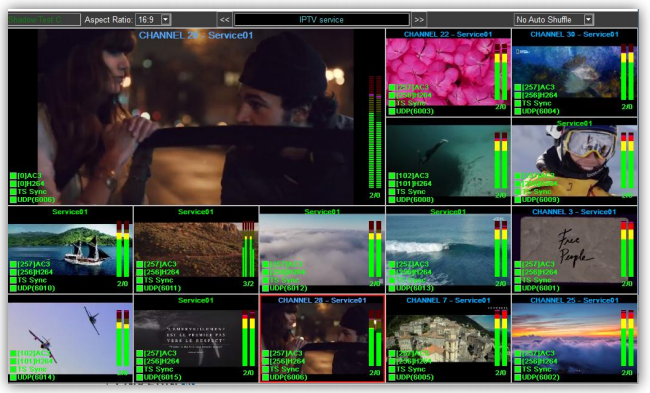Screen dimensions: 650x393
Task: Go to previous service with << button
Action: 224,19
